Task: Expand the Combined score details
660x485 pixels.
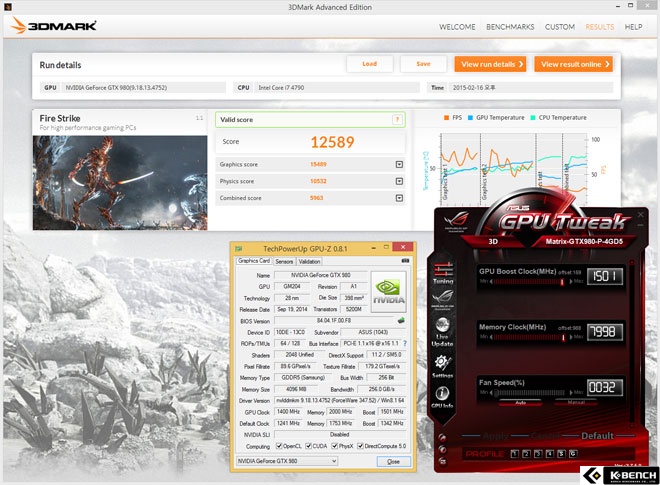Action: 399,198
